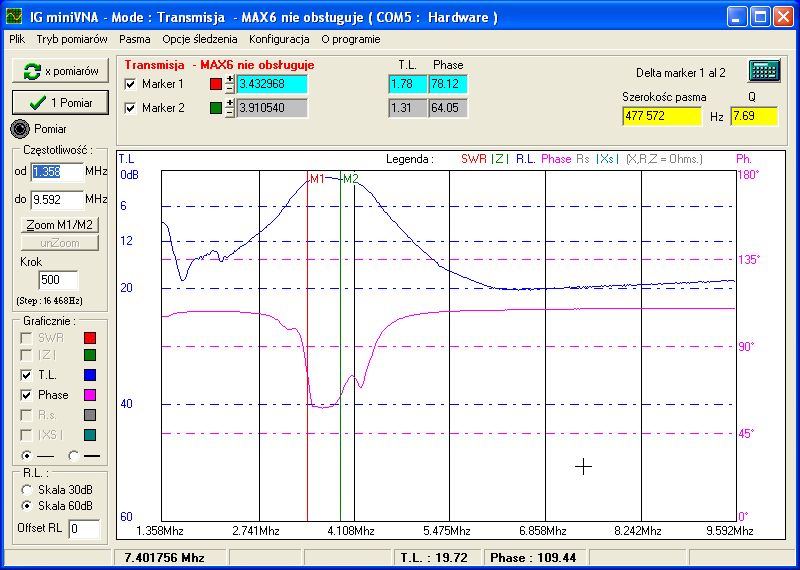Click the green Marker 2 color square
The height and width of the screenshot is (570, 800).
pos(215,108)
